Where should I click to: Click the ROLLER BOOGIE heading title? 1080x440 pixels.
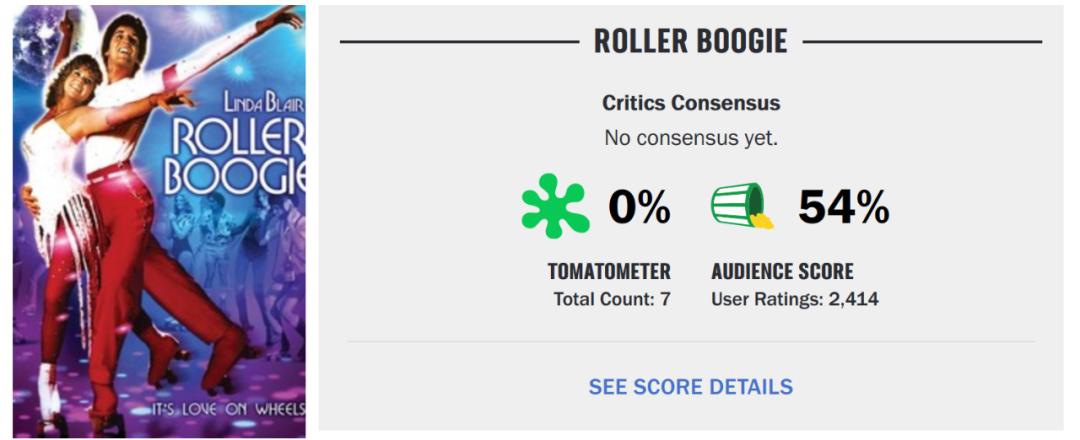click(690, 41)
